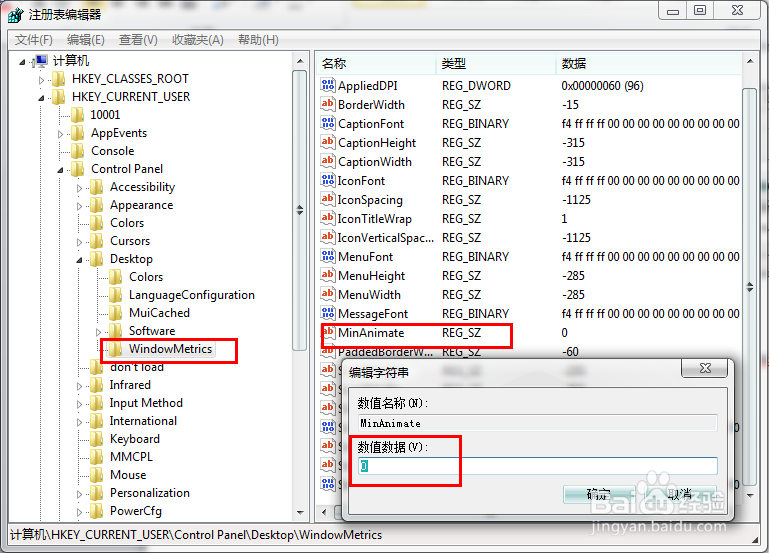This screenshot has width=769, height=553.
Task: Expand the Software key under Desktop
Action: [x=99, y=332]
